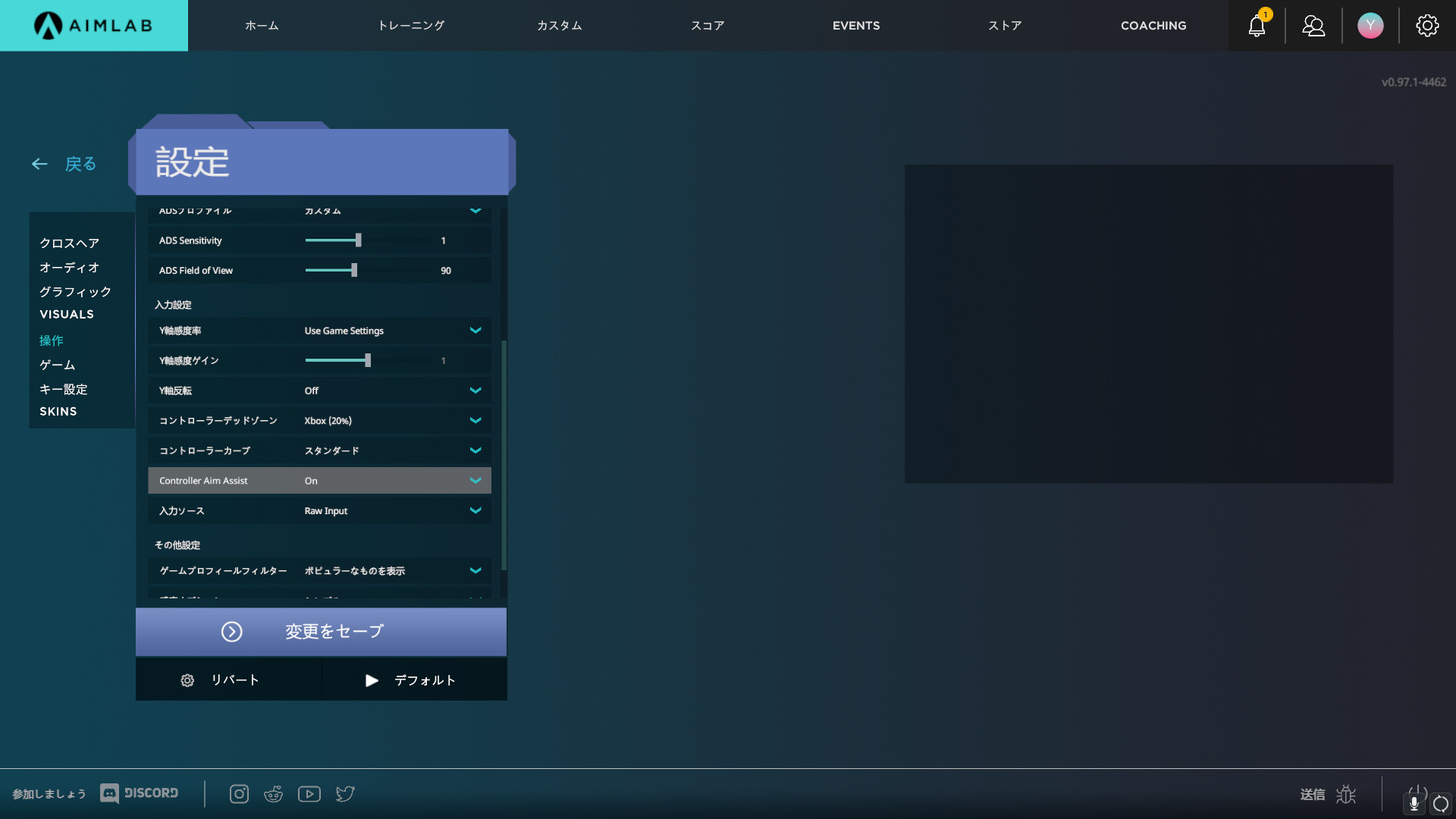The image size is (1456, 819).
Task: Click the bug report icon
Action: pos(1346,794)
